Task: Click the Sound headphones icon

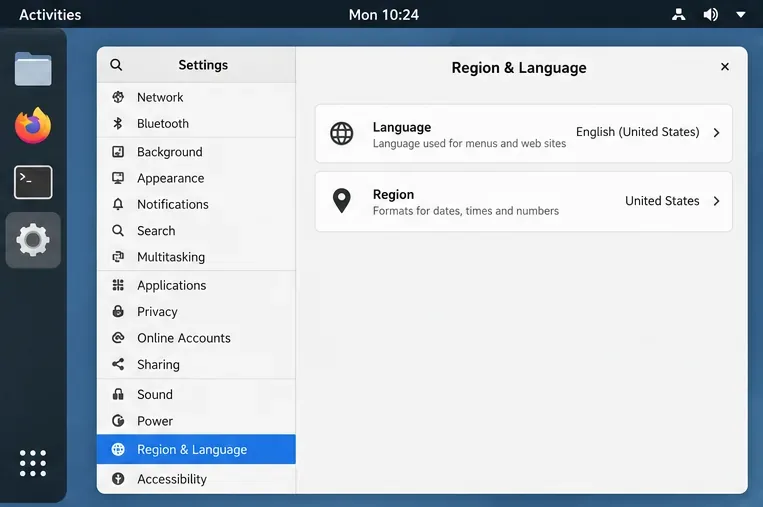Action: pos(118,394)
